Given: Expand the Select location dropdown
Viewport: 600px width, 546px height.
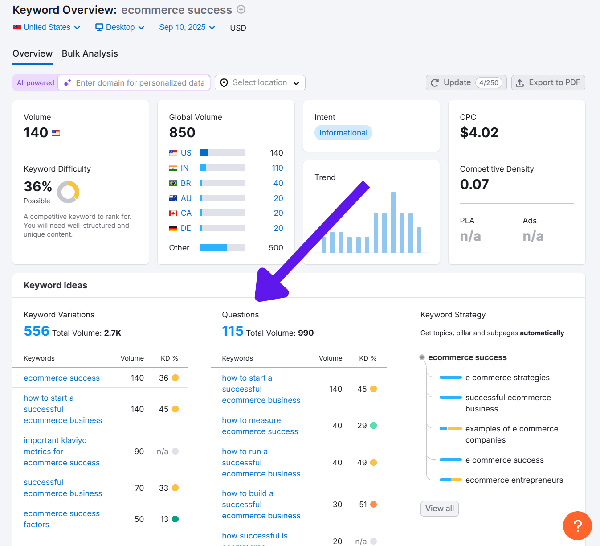Looking at the screenshot, I should (261, 83).
